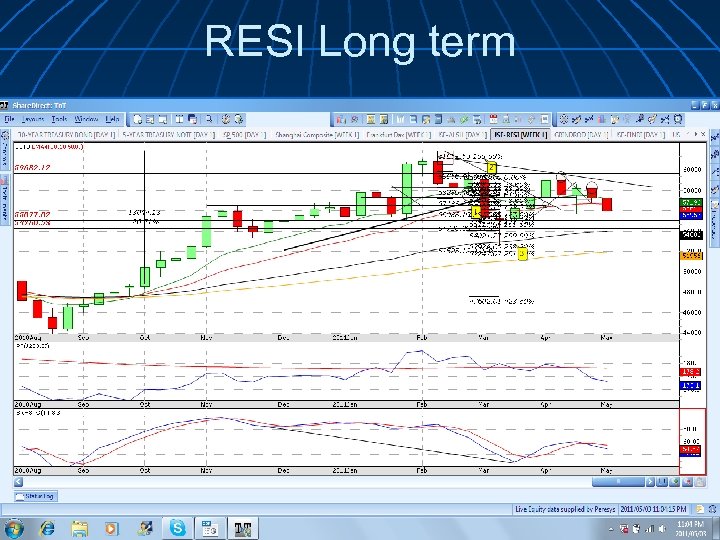Click the alarm clock toolbar icon
The height and width of the screenshot is (540, 720).
coord(678,119)
